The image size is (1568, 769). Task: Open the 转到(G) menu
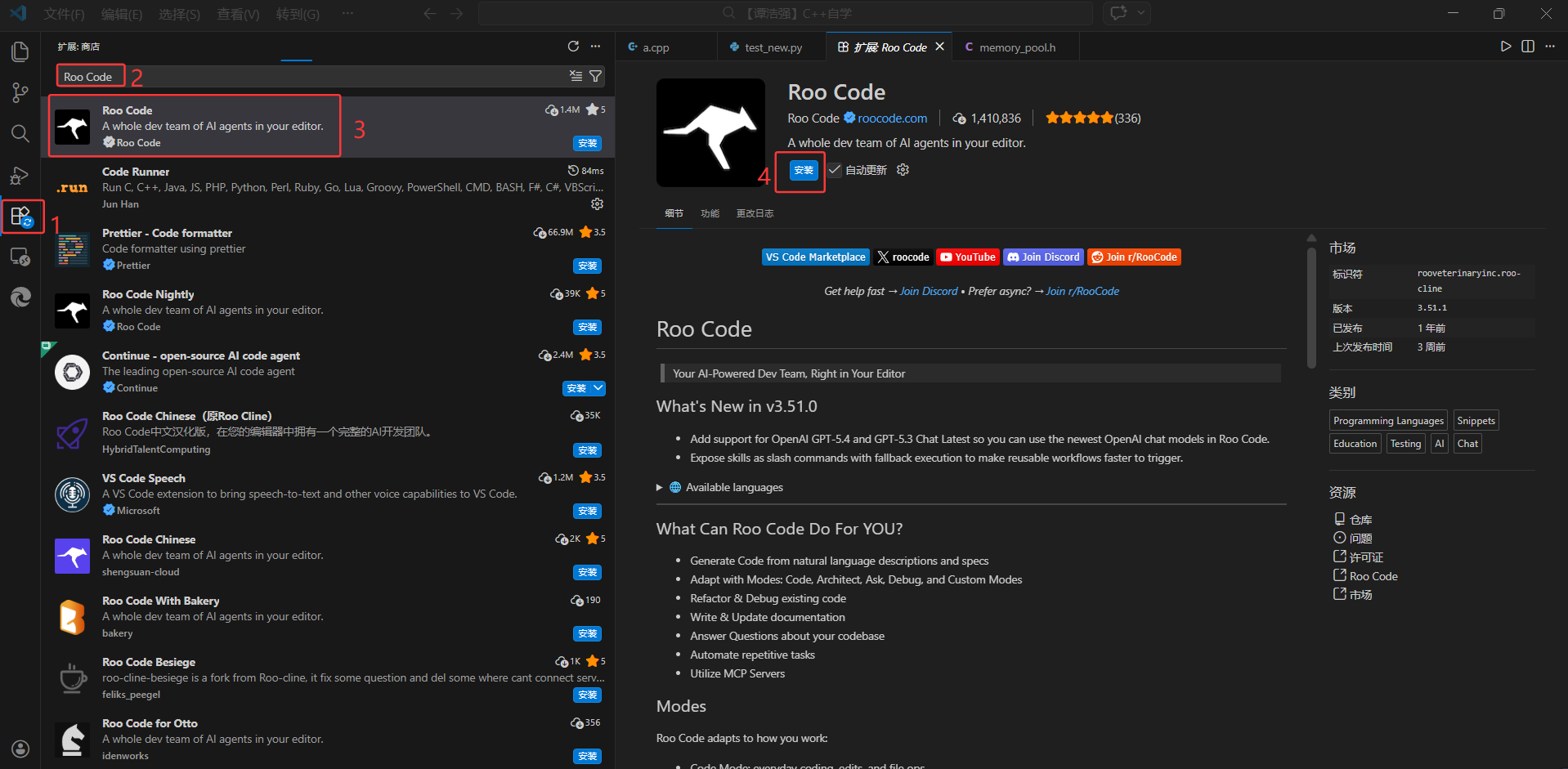coord(298,14)
